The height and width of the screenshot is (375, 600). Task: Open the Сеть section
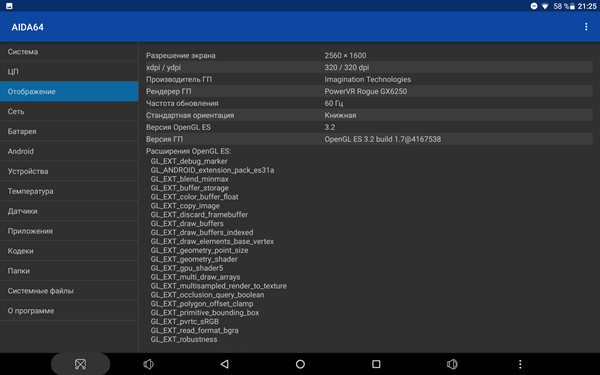(x=69, y=111)
